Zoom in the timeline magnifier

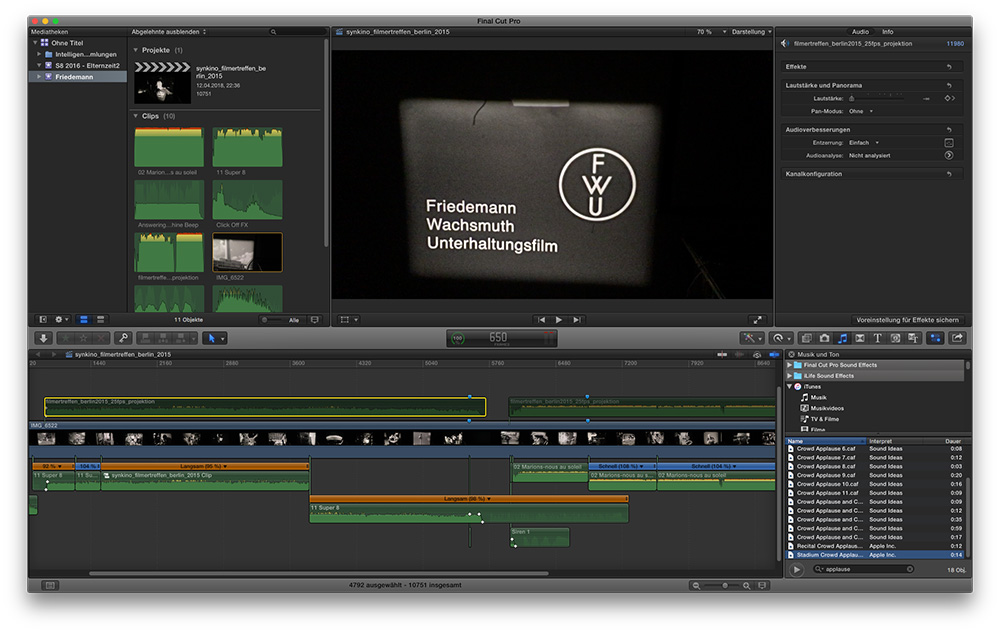(x=746, y=585)
